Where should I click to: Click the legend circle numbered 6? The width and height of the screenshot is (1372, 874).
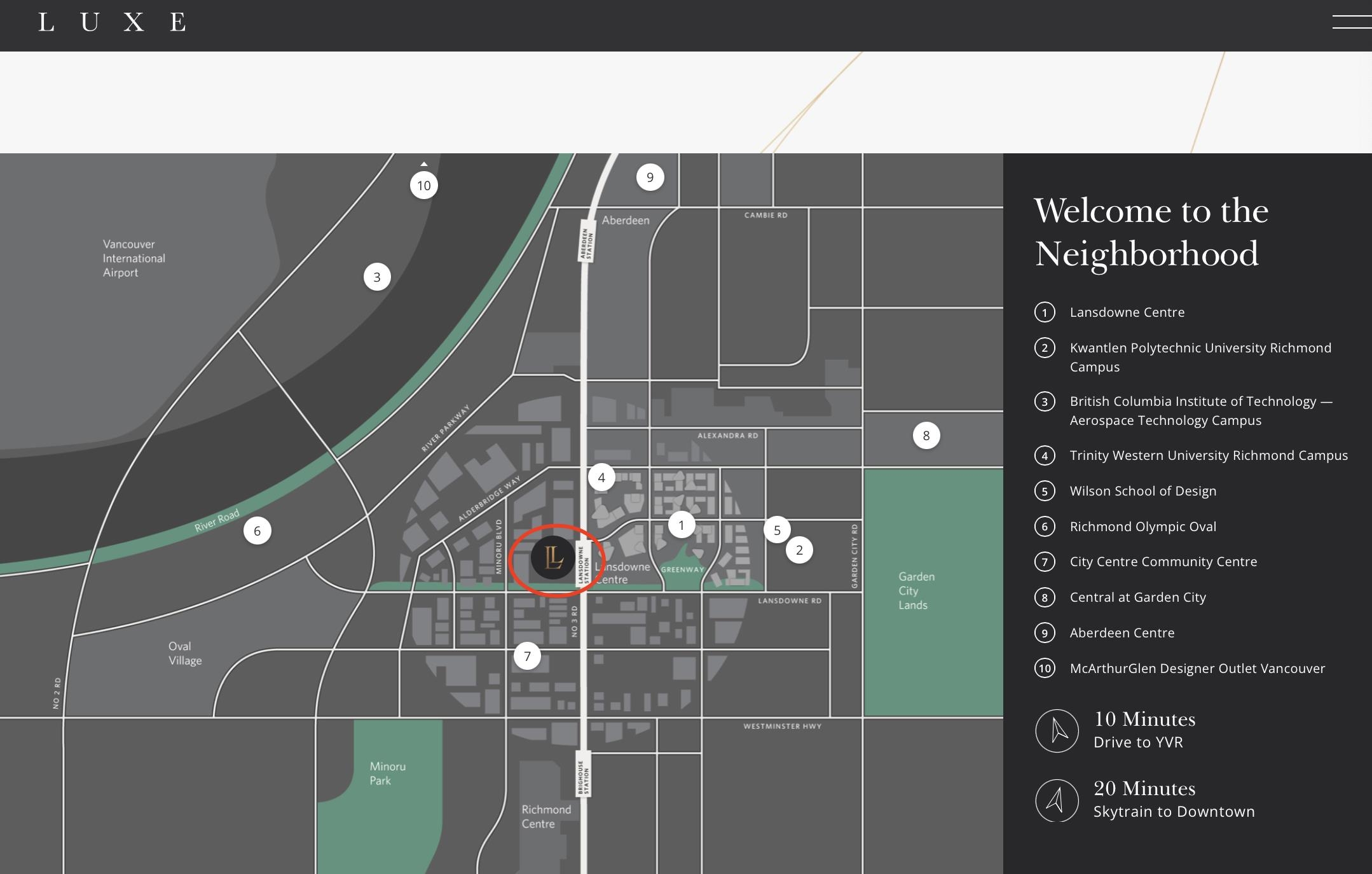coord(1045,527)
